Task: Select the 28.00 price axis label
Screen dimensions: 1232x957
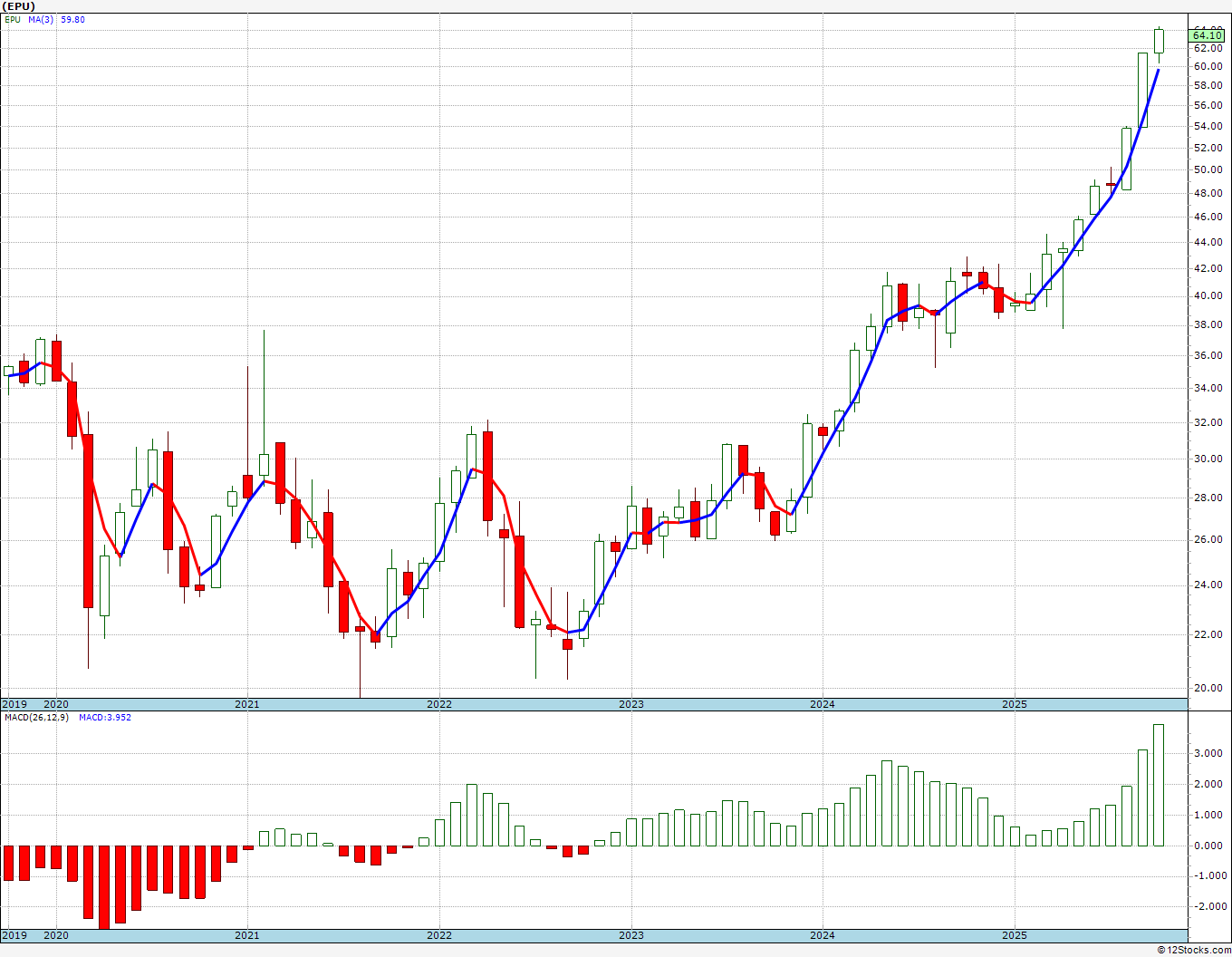Action: (x=1208, y=498)
